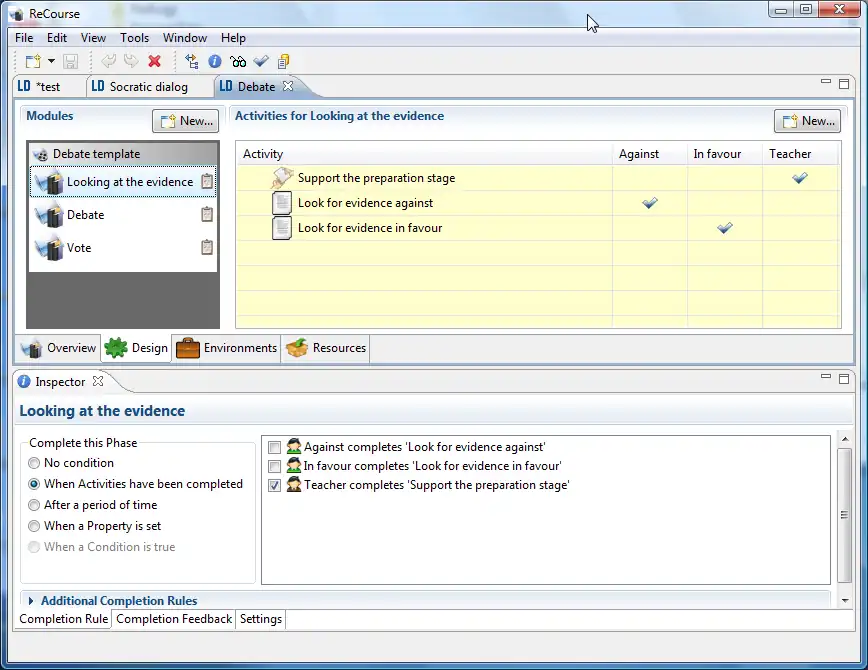Click the blue checkmark toolbar icon

tap(261, 62)
